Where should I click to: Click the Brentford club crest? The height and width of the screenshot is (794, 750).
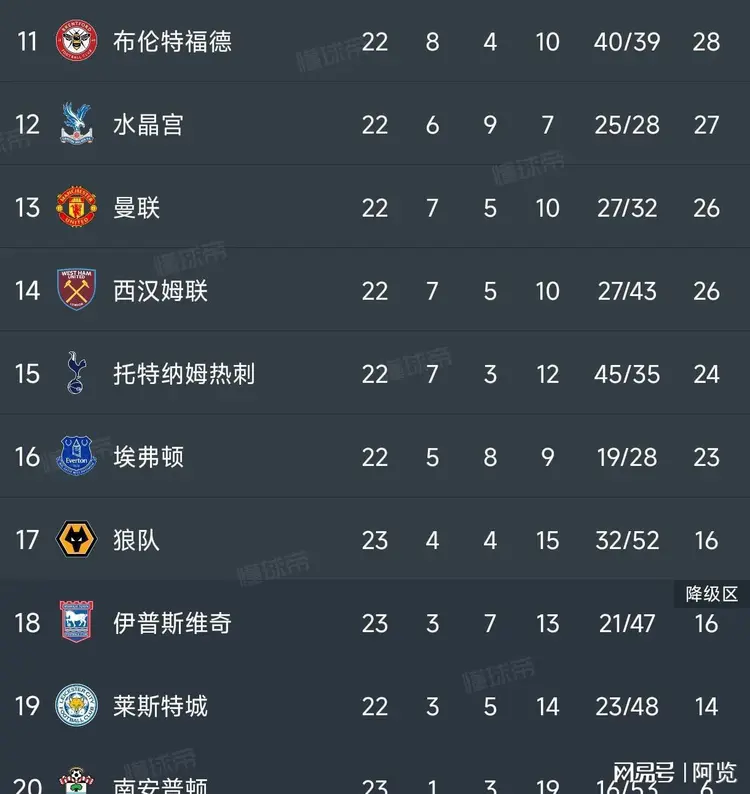[x=76, y=41]
